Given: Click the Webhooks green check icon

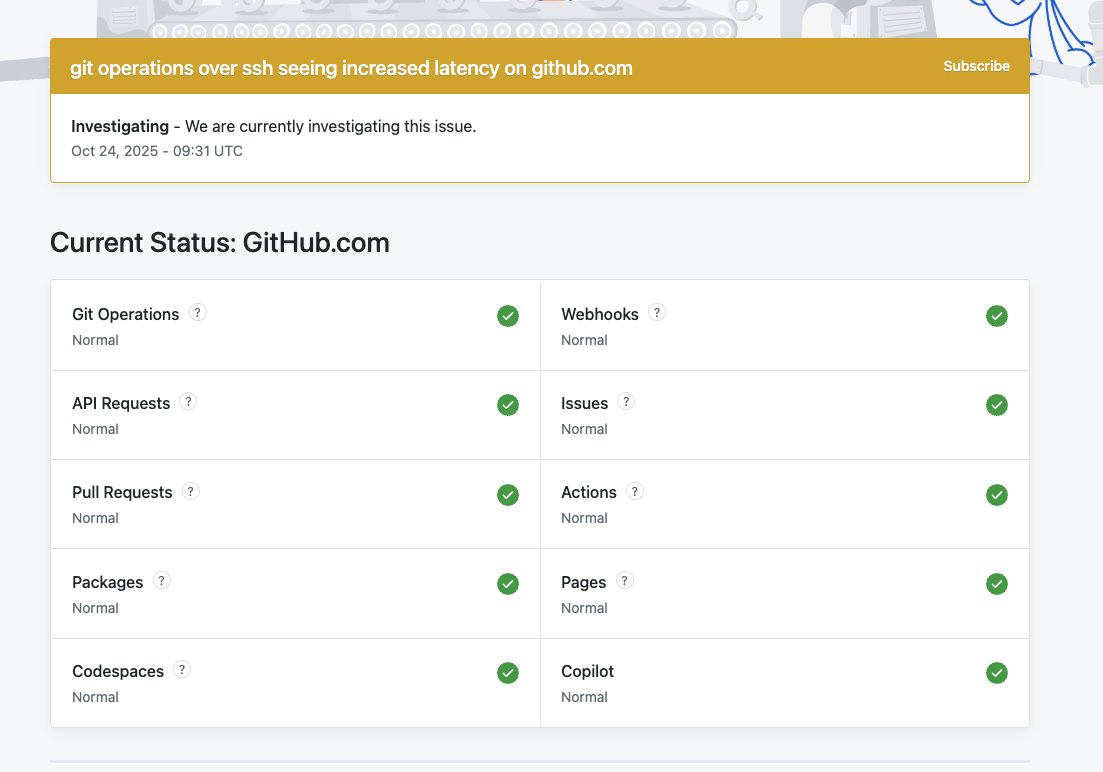Looking at the screenshot, I should pos(997,316).
